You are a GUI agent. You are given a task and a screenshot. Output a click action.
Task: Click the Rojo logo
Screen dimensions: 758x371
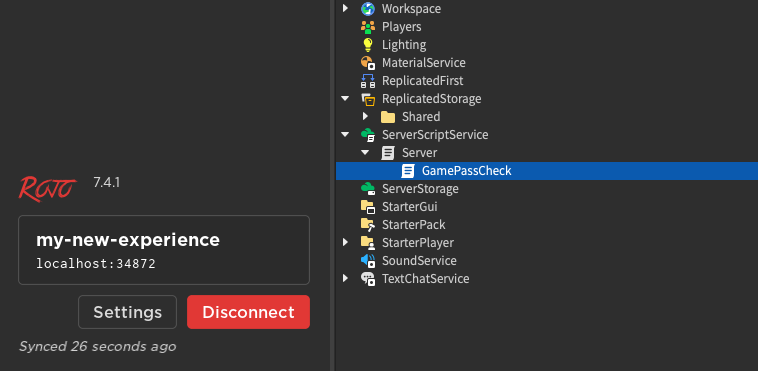point(47,188)
